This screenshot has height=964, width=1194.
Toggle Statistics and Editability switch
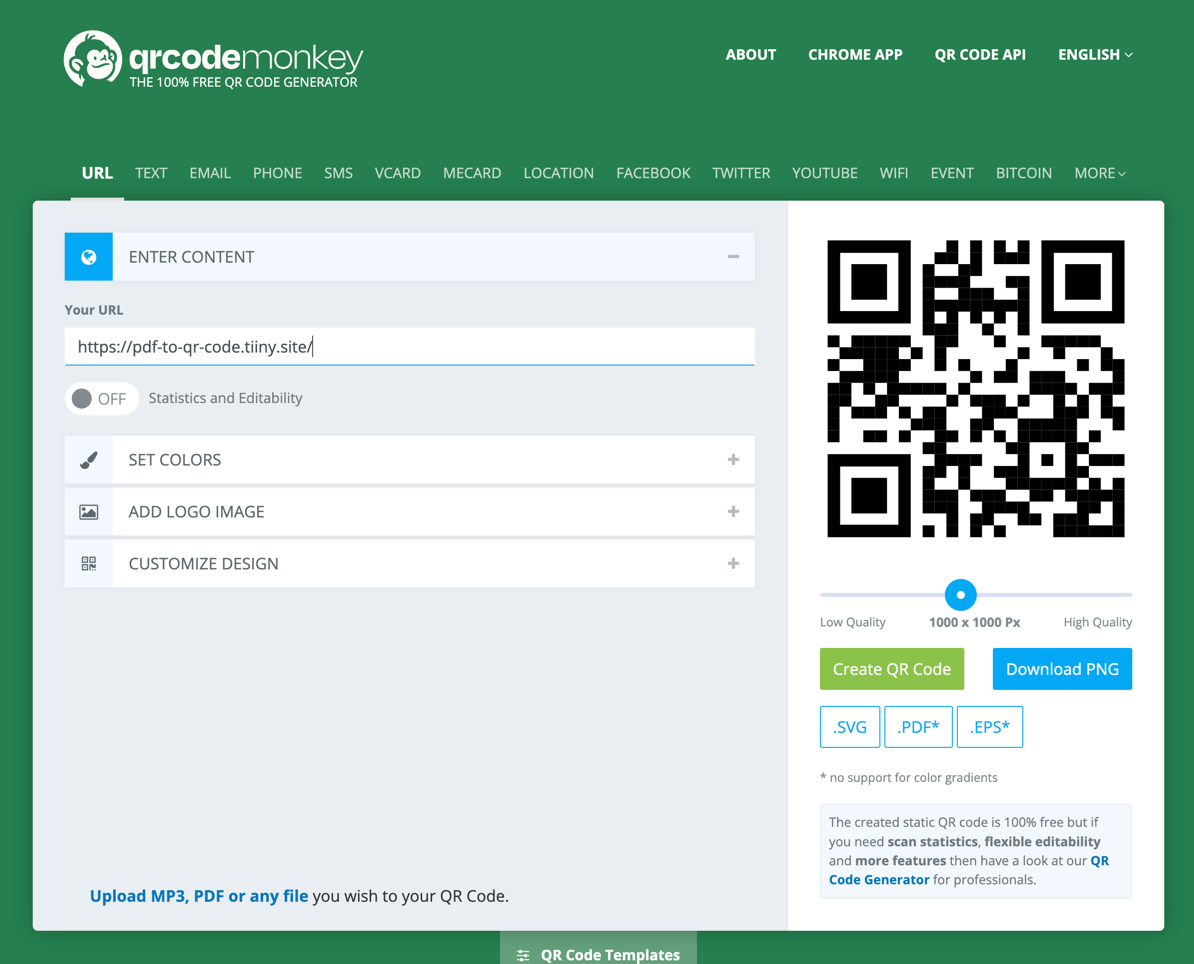coord(101,398)
